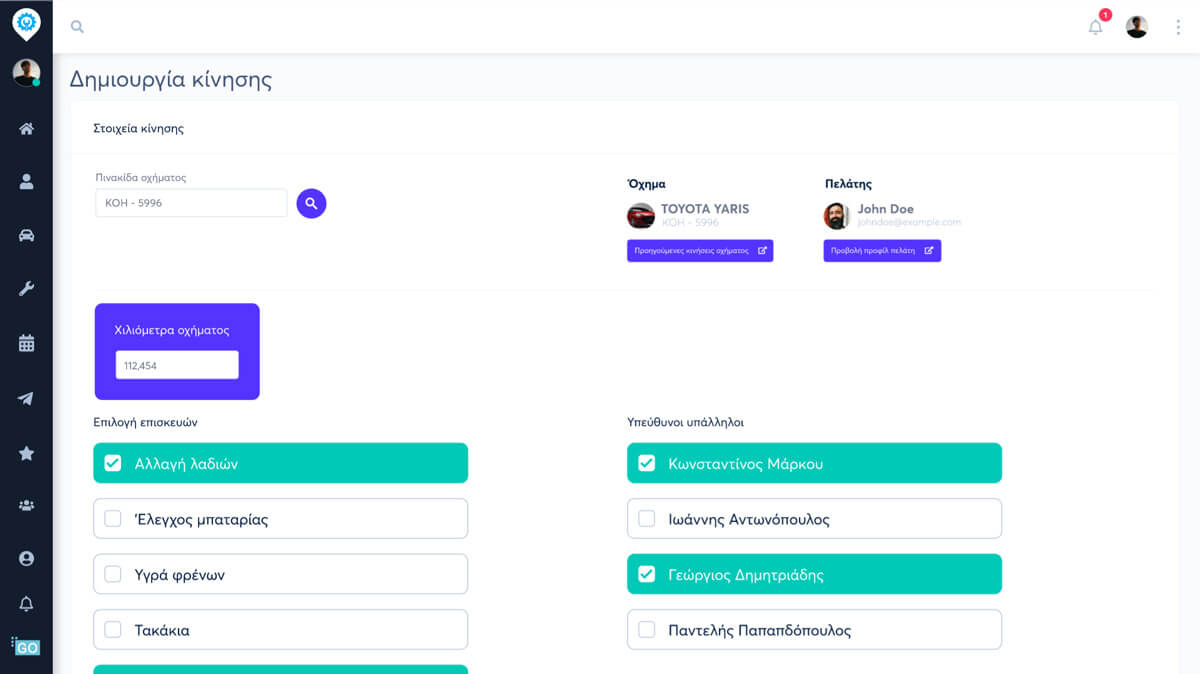
Task: Click the Χιλιόμετρα οχήματος input field
Action: pyautogui.click(x=176, y=364)
